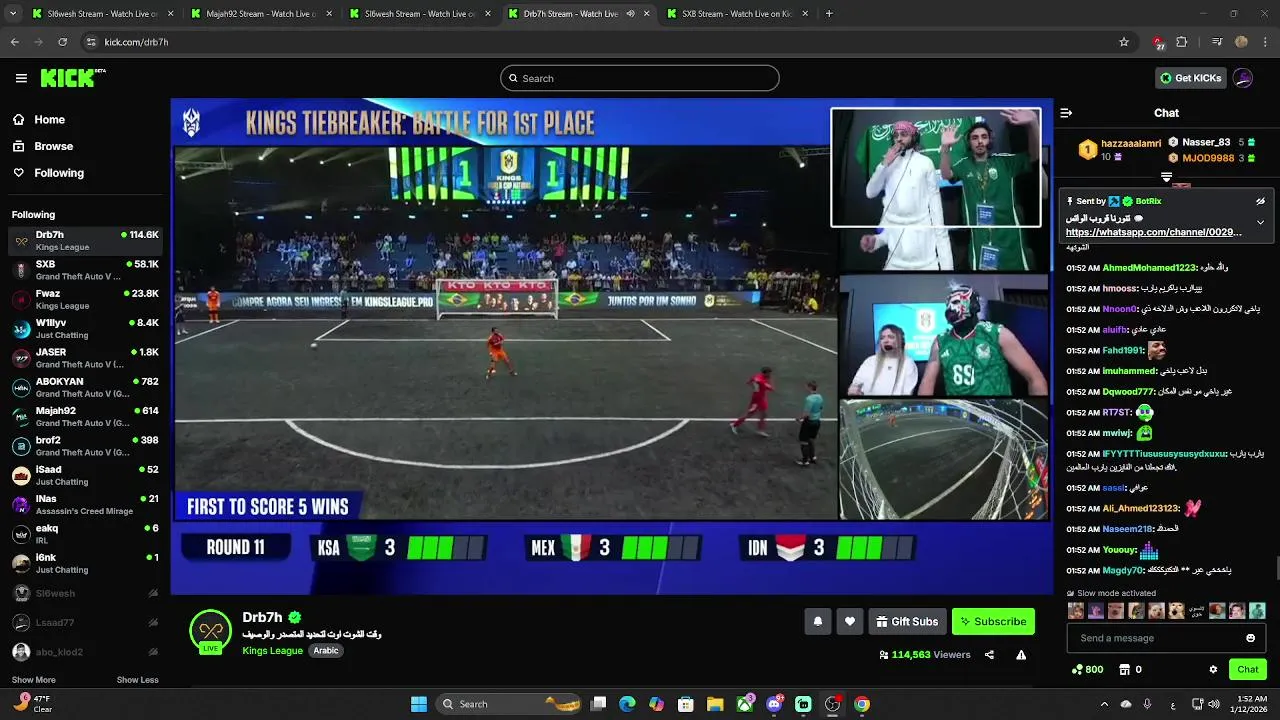
Task: Click chat username Dqwood777
Action: click(x=1128, y=392)
